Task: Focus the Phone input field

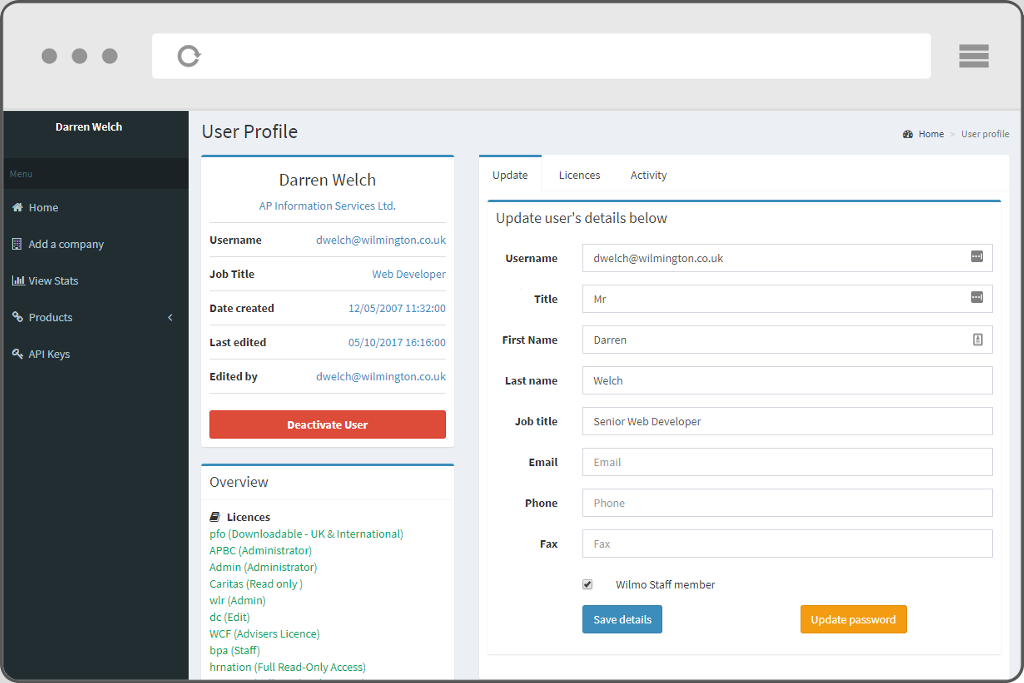Action: 787,503
